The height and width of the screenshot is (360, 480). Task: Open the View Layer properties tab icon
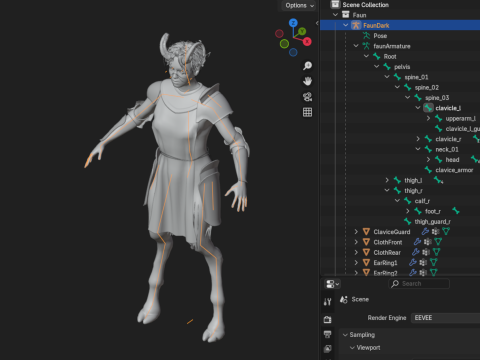coord(327,349)
